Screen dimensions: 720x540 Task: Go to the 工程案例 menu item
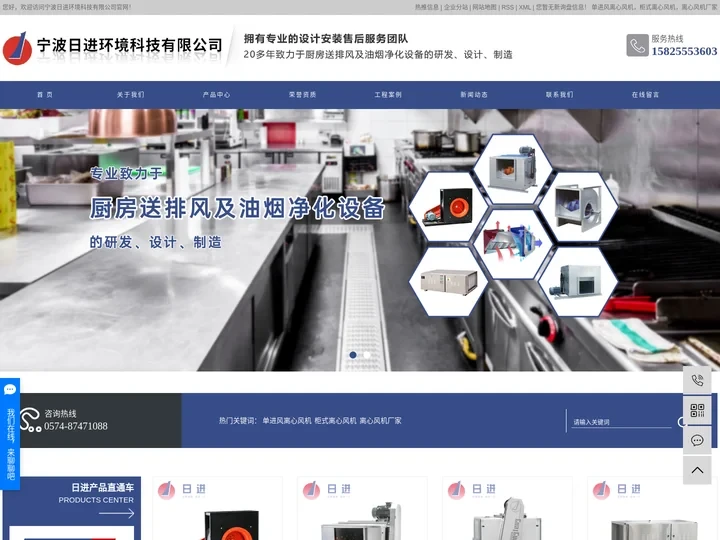pos(388,95)
